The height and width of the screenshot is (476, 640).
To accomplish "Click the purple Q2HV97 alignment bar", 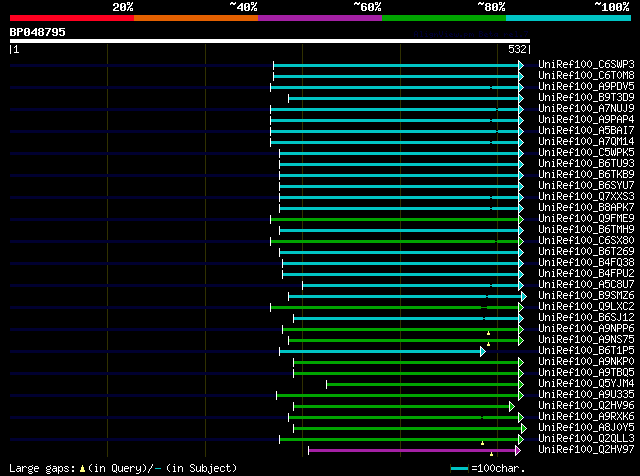I will tap(412, 451).
